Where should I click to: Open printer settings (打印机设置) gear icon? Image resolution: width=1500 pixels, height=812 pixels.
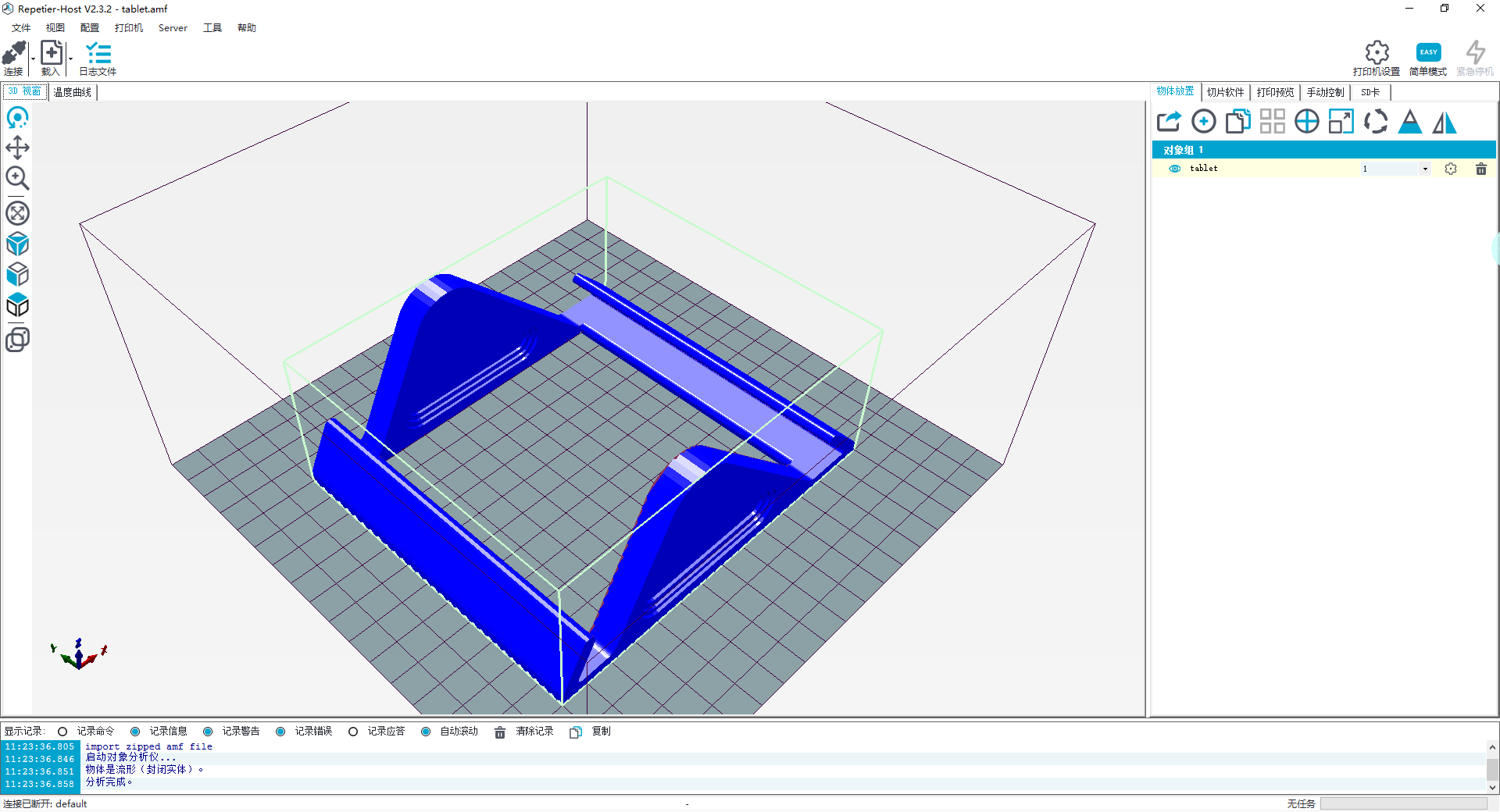[x=1377, y=52]
